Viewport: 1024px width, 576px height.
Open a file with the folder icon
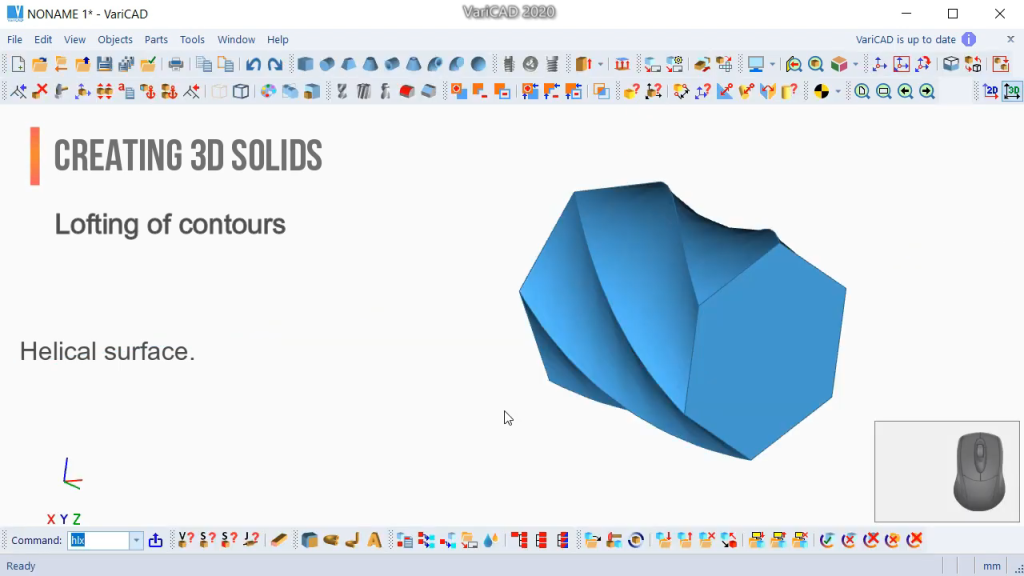39,64
